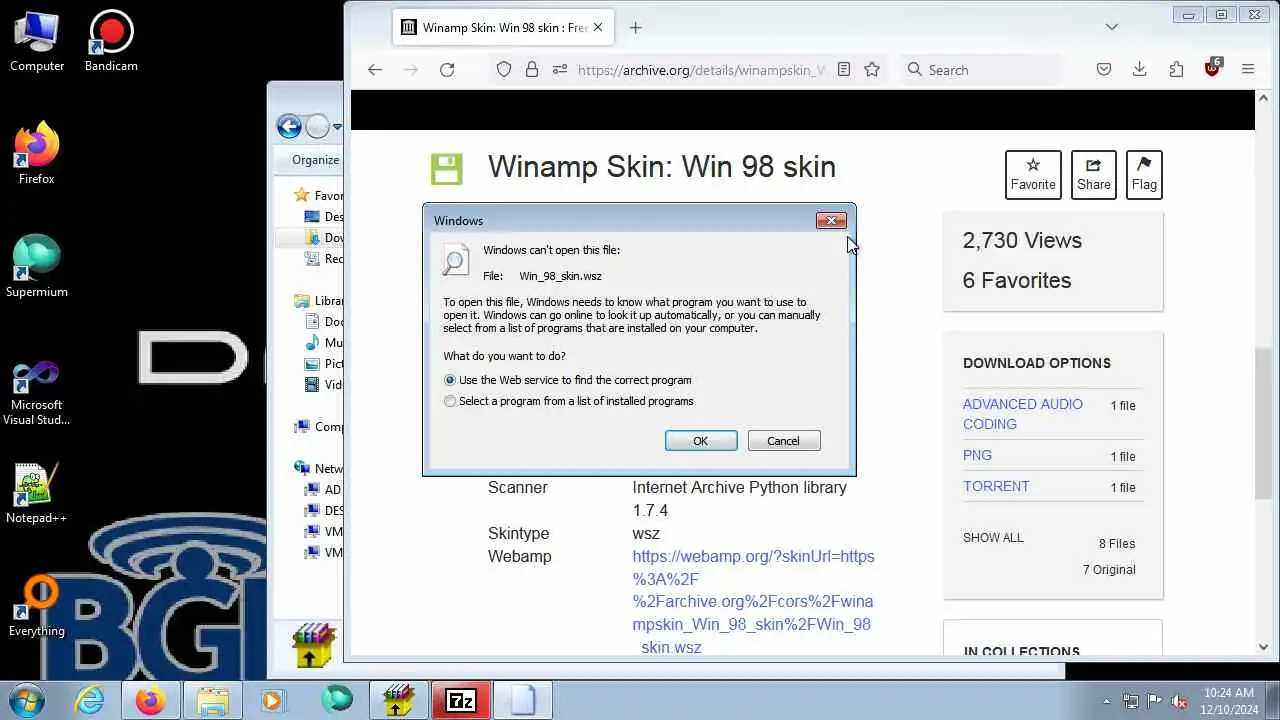Click SHOW ALL download files
The height and width of the screenshot is (720, 1280).
point(993,538)
